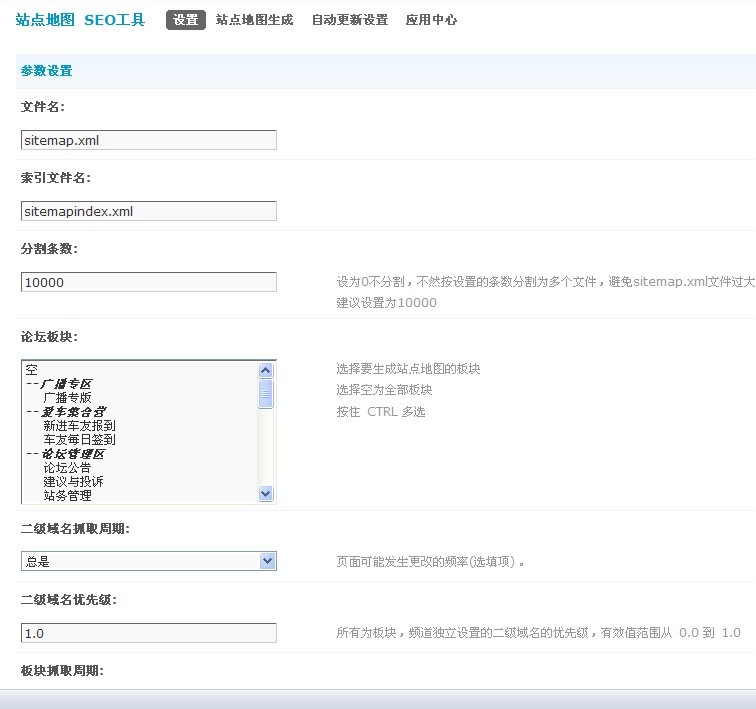Open the 设置 tab

(185, 20)
